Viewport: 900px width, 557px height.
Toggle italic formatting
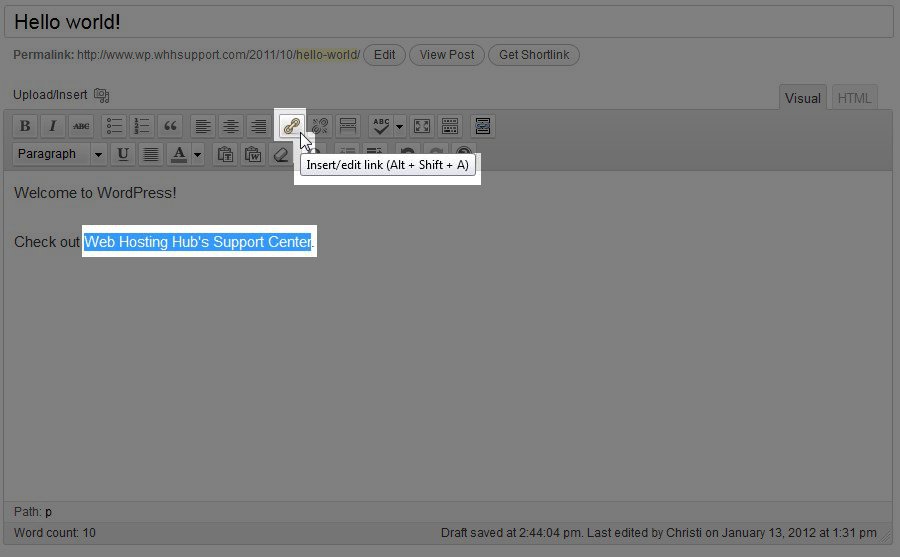[x=53, y=126]
